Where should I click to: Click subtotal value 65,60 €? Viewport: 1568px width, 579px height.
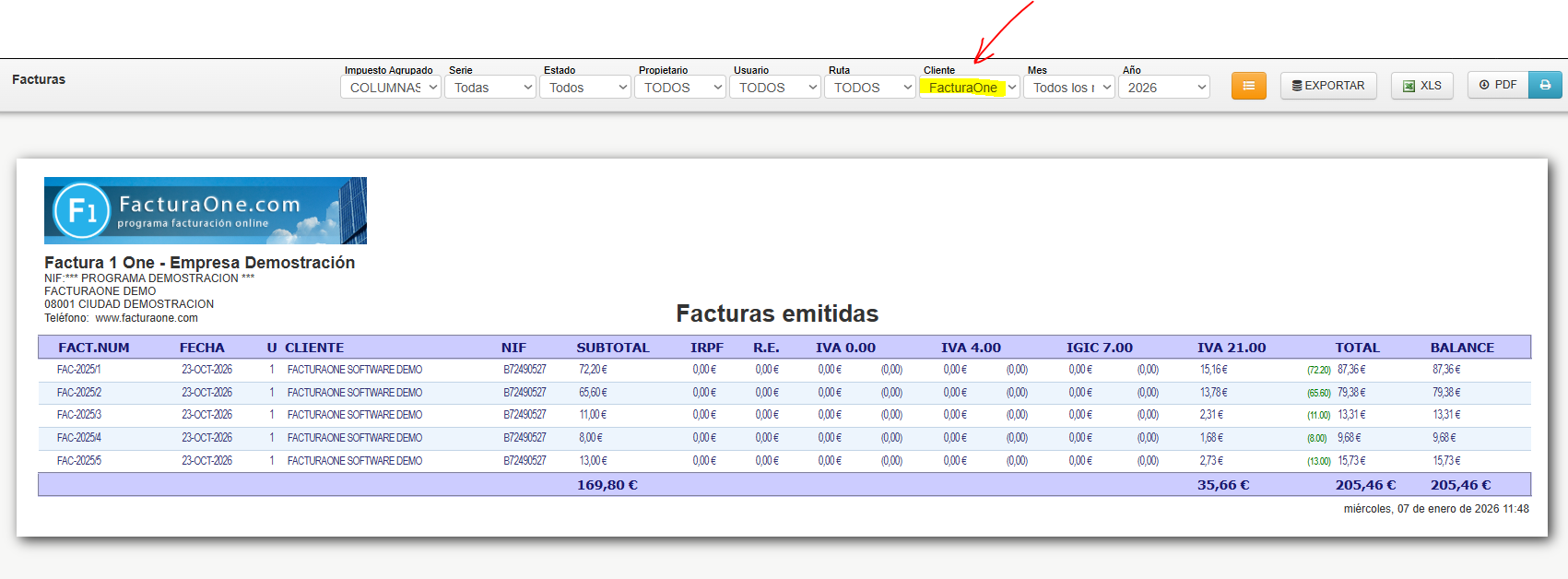(593, 393)
